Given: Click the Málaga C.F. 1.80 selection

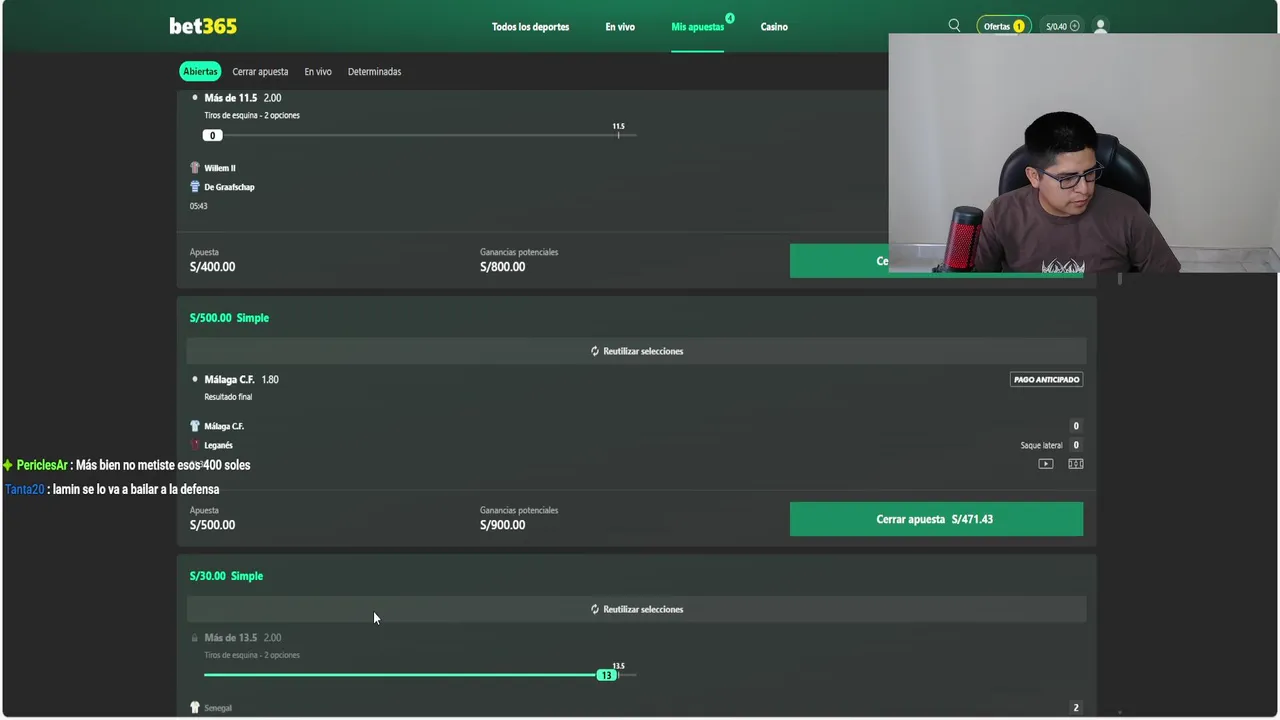Looking at the screenshot, I should (x=241, y=380).
